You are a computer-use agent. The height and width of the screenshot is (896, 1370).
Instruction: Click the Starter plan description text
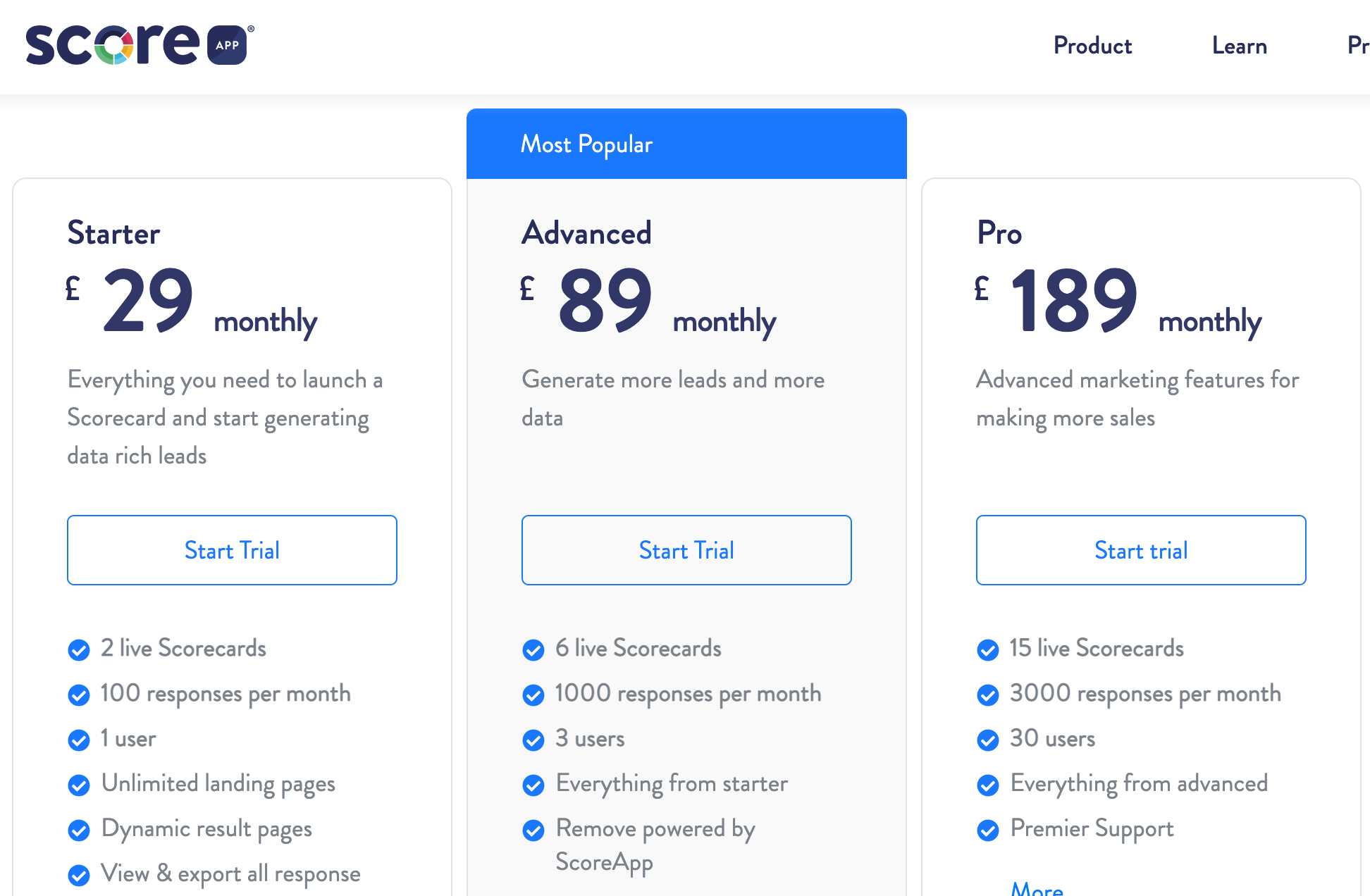point(226,417)
